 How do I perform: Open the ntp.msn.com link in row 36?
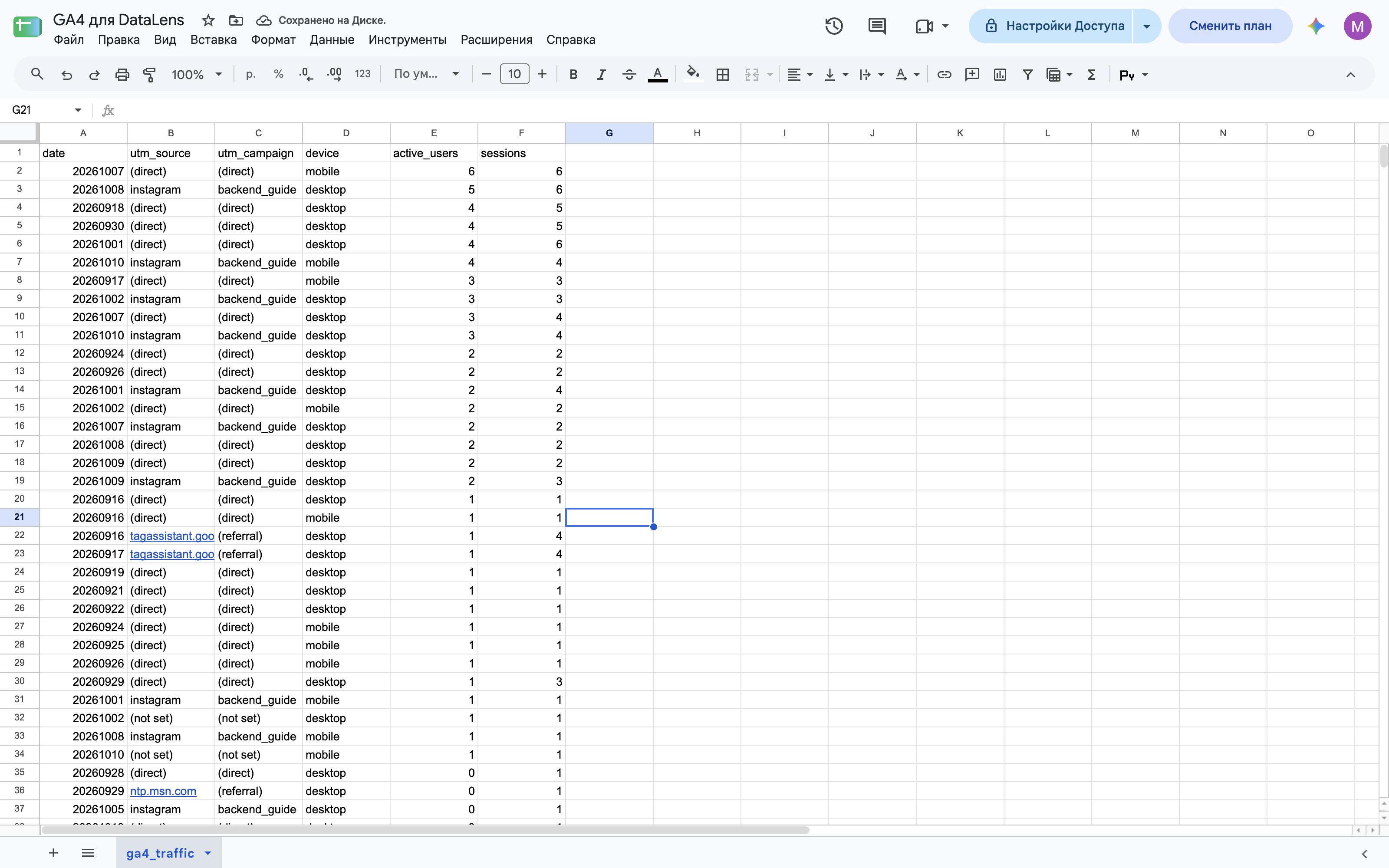[x=163, y=791]
